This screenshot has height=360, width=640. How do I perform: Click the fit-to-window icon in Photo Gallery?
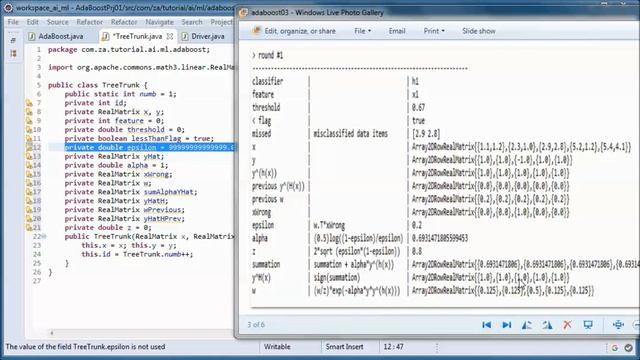(x=618, y=324)
